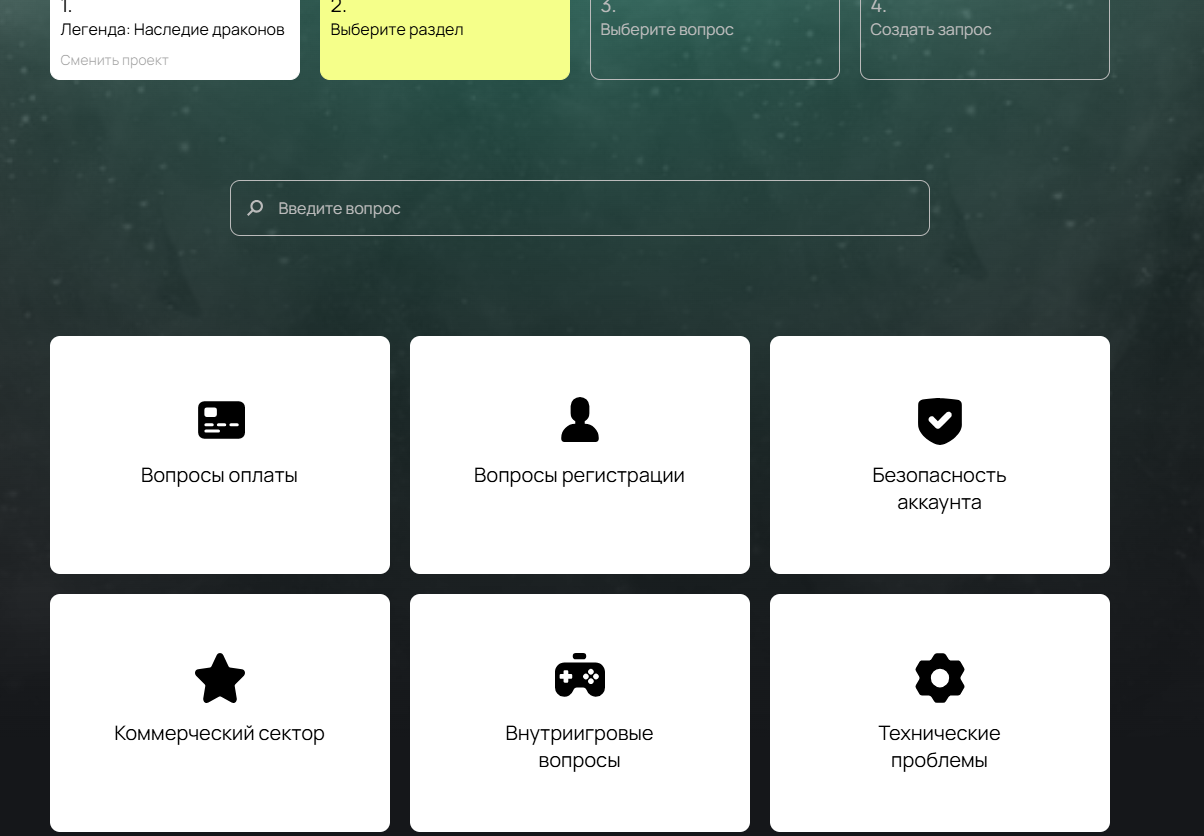This screenshot has height=836, width=1204.
Task: Select the "Безопасность аккаунта" label
Action: (x=939, y=488)
